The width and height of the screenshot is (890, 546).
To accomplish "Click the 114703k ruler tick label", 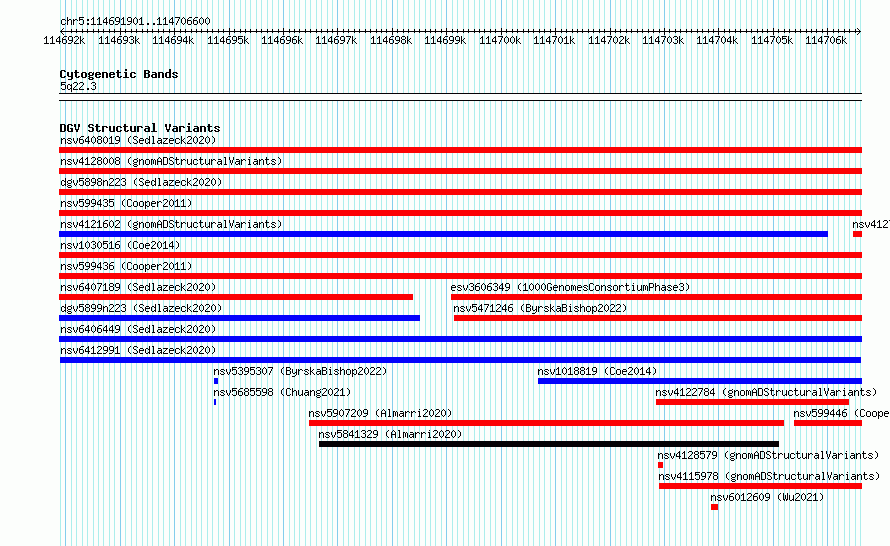I will click(x=663, y=40).
